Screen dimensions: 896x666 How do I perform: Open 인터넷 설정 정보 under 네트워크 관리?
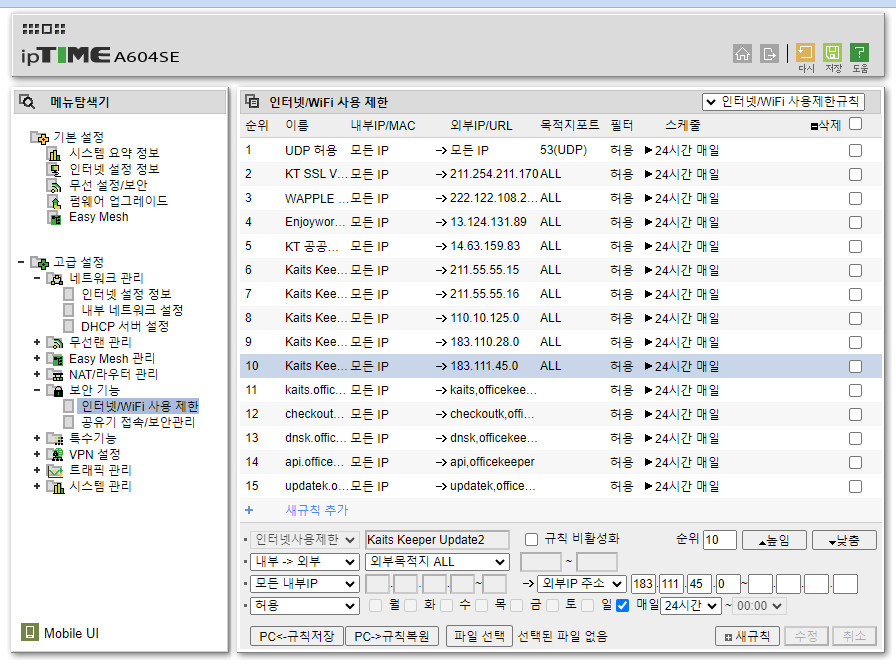(x=126, y=294)
